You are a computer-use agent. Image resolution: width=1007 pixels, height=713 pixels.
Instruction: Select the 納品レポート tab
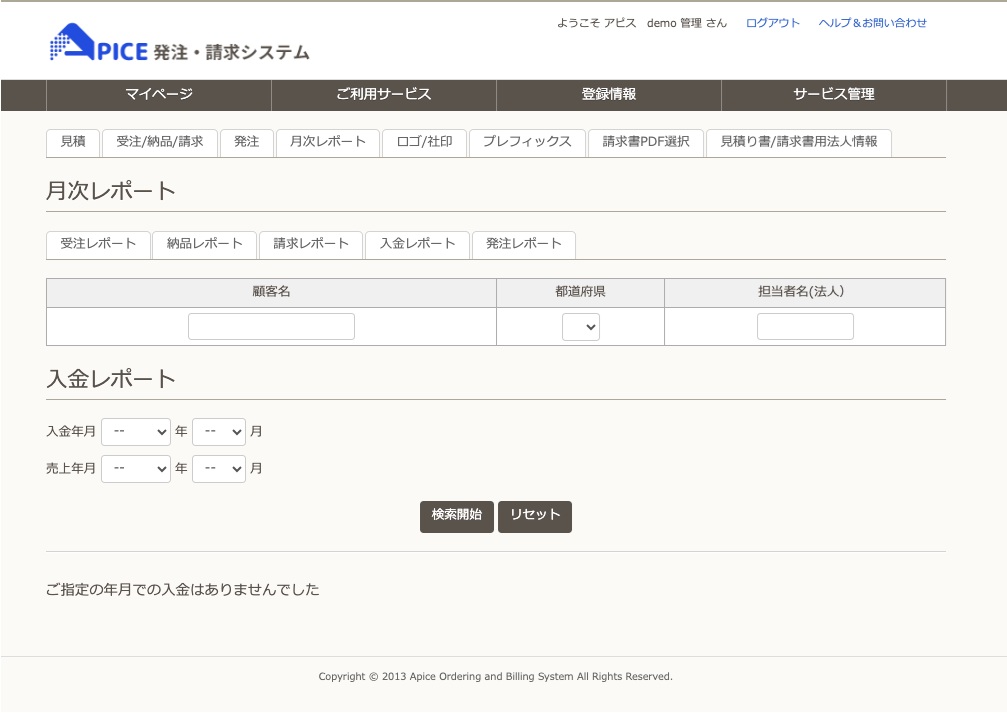click(x=204, y=244)
